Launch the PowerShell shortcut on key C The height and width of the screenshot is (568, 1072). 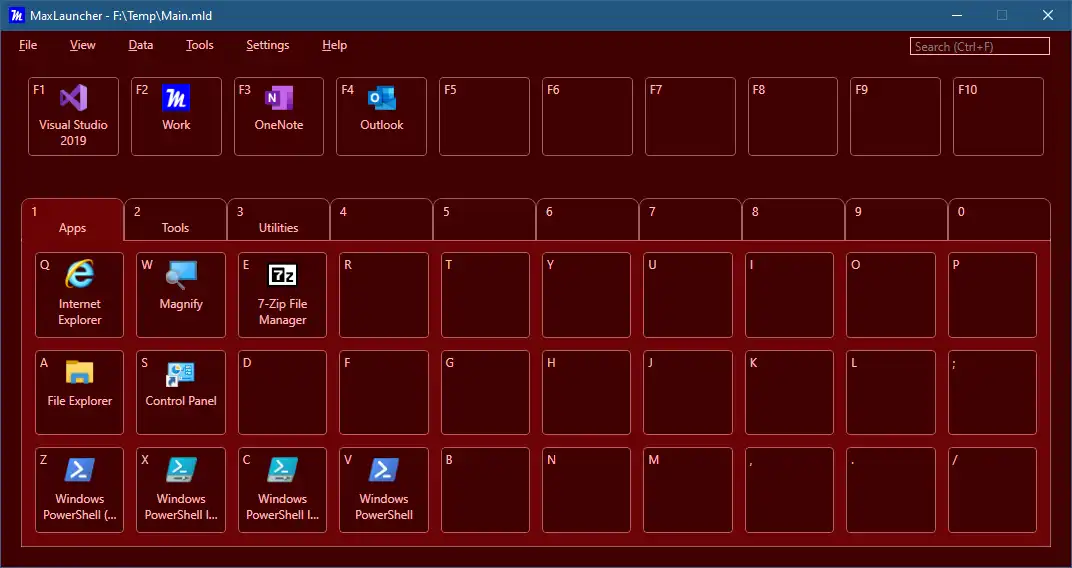click(282, 490)
